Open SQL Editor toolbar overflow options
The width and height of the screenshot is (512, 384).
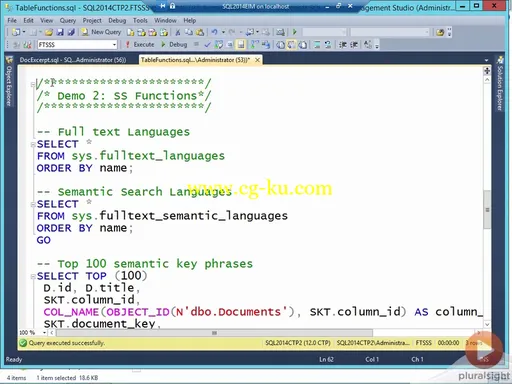click(x=377, y=45)
